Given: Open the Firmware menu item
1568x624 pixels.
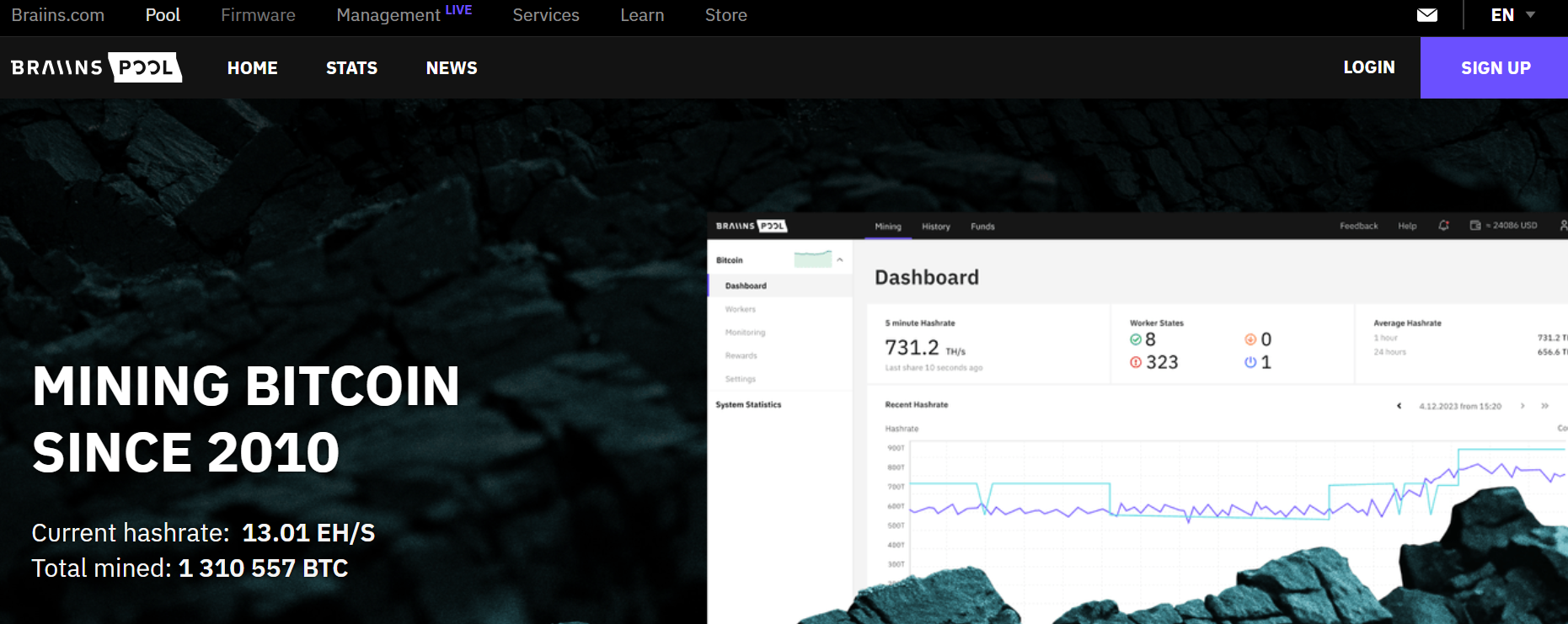Looking at the screenshot, I should pos(258,15).
